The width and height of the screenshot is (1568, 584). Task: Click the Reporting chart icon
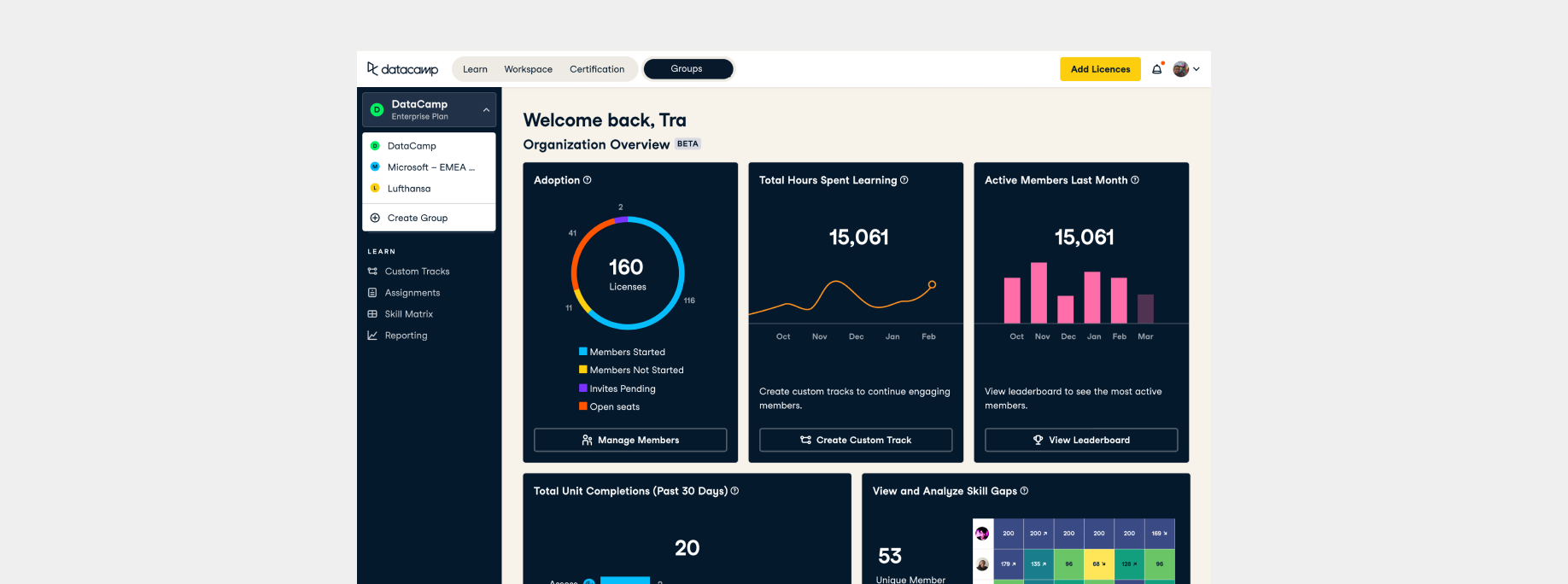[x=372, y=336]
